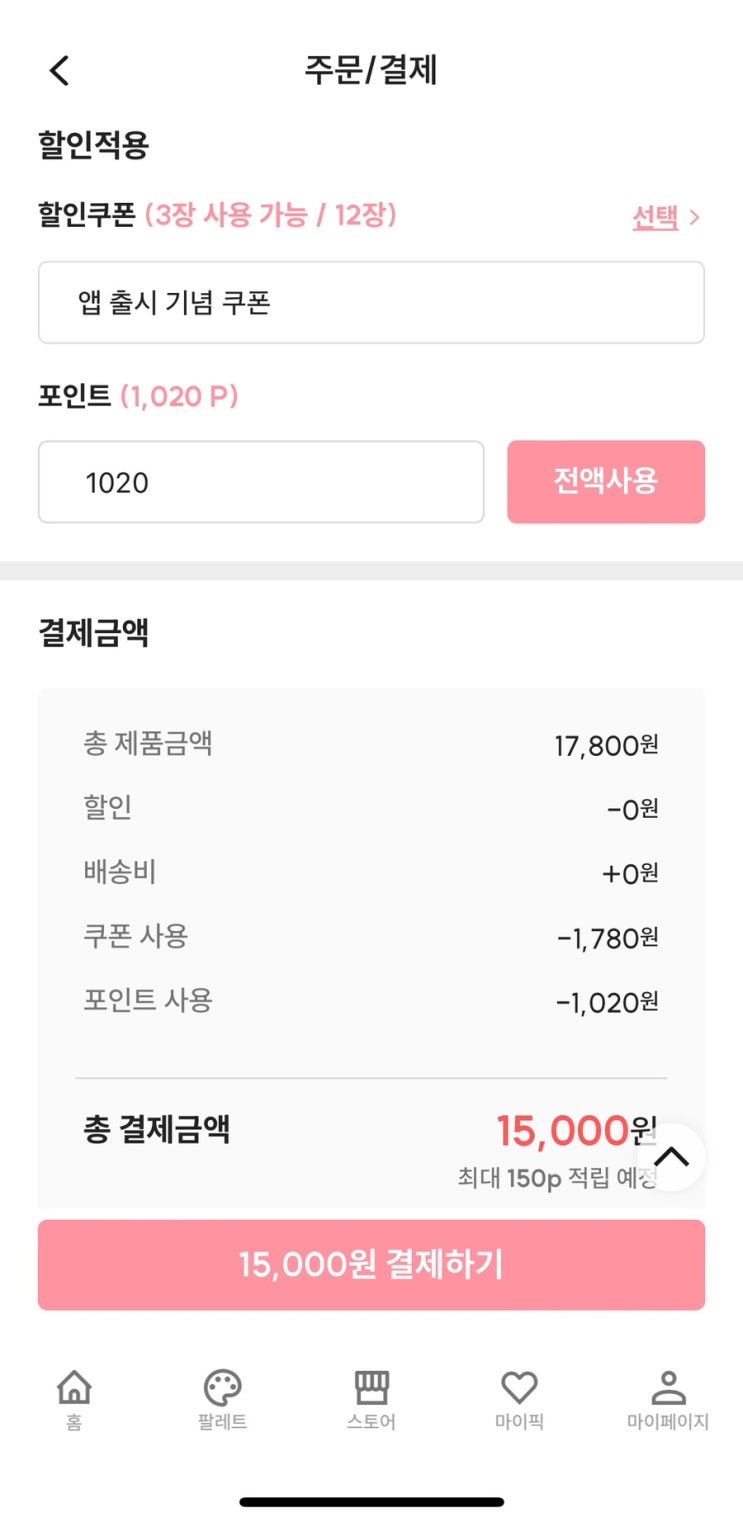Tap the MyPage person icon

click(667, 1387)
